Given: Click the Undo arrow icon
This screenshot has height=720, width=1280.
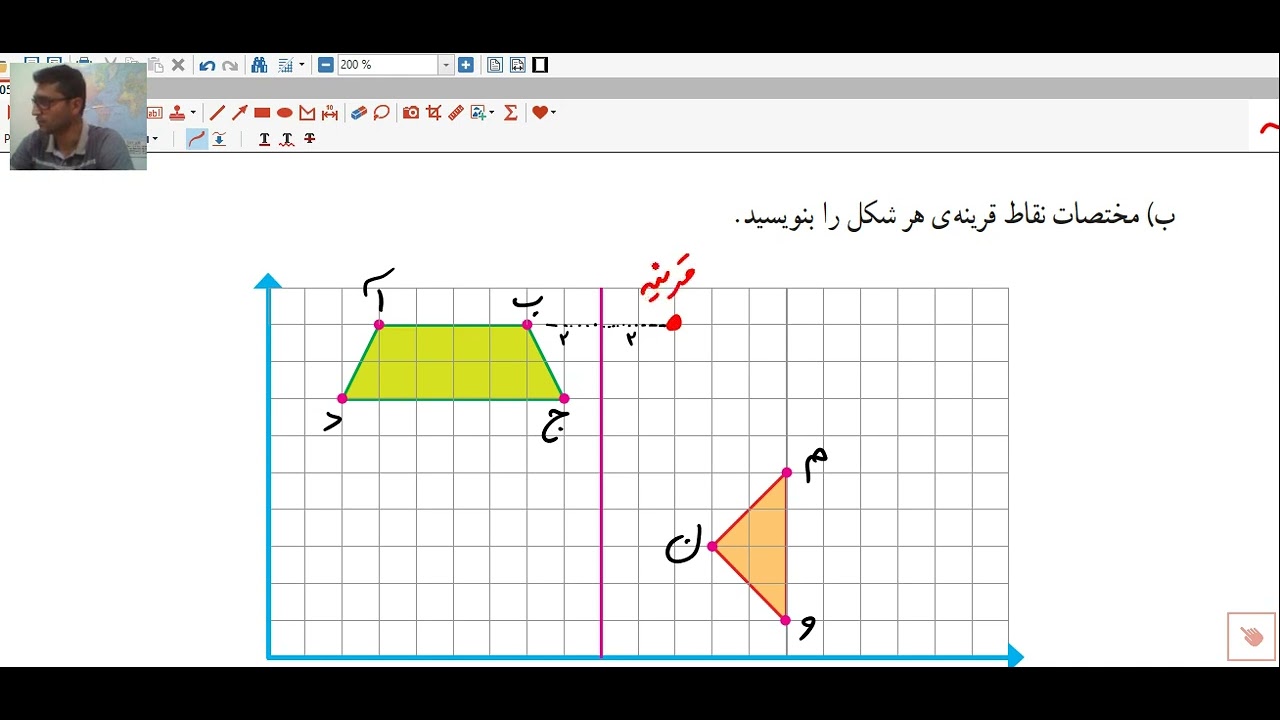Looking at the screenshot, I should [x=207, y=66].
